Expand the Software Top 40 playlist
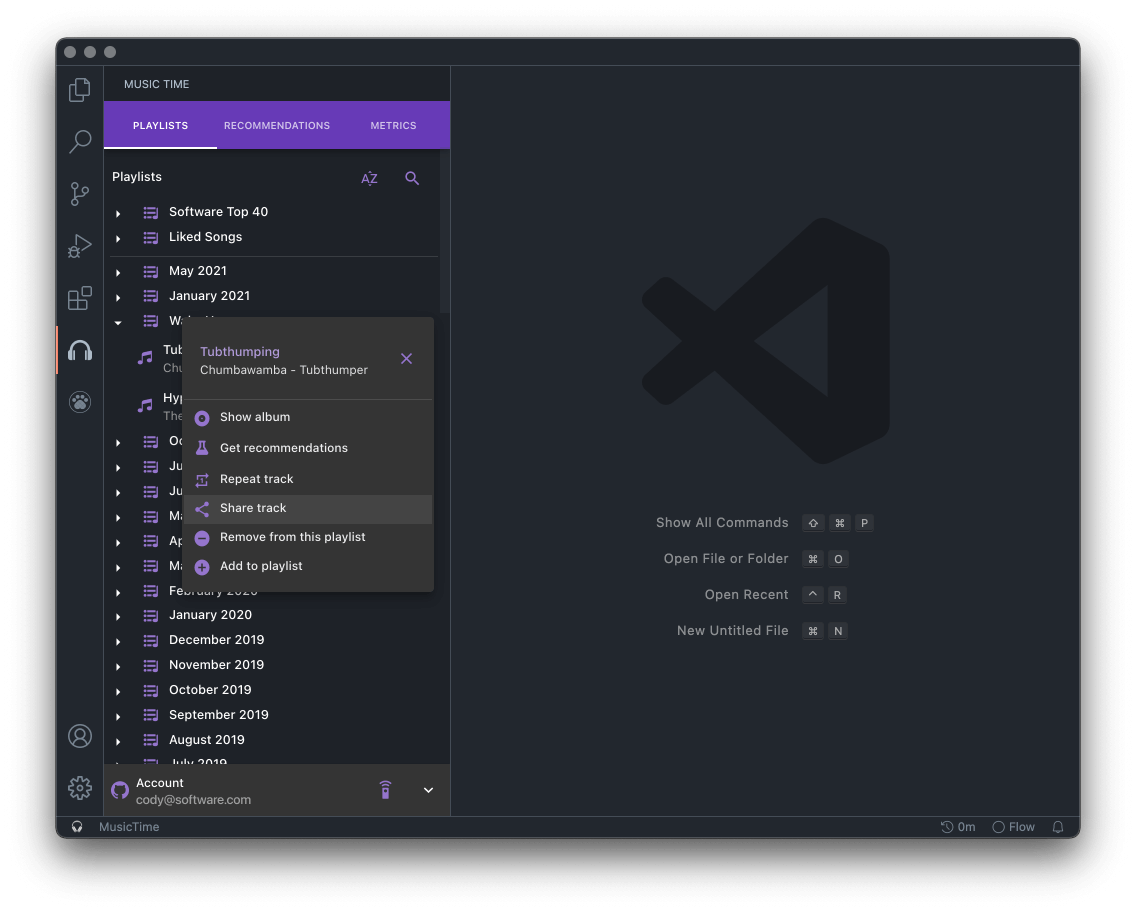The height and width of the screenshot is (912, 1136). pyautogui.click(x=118, y=213)
